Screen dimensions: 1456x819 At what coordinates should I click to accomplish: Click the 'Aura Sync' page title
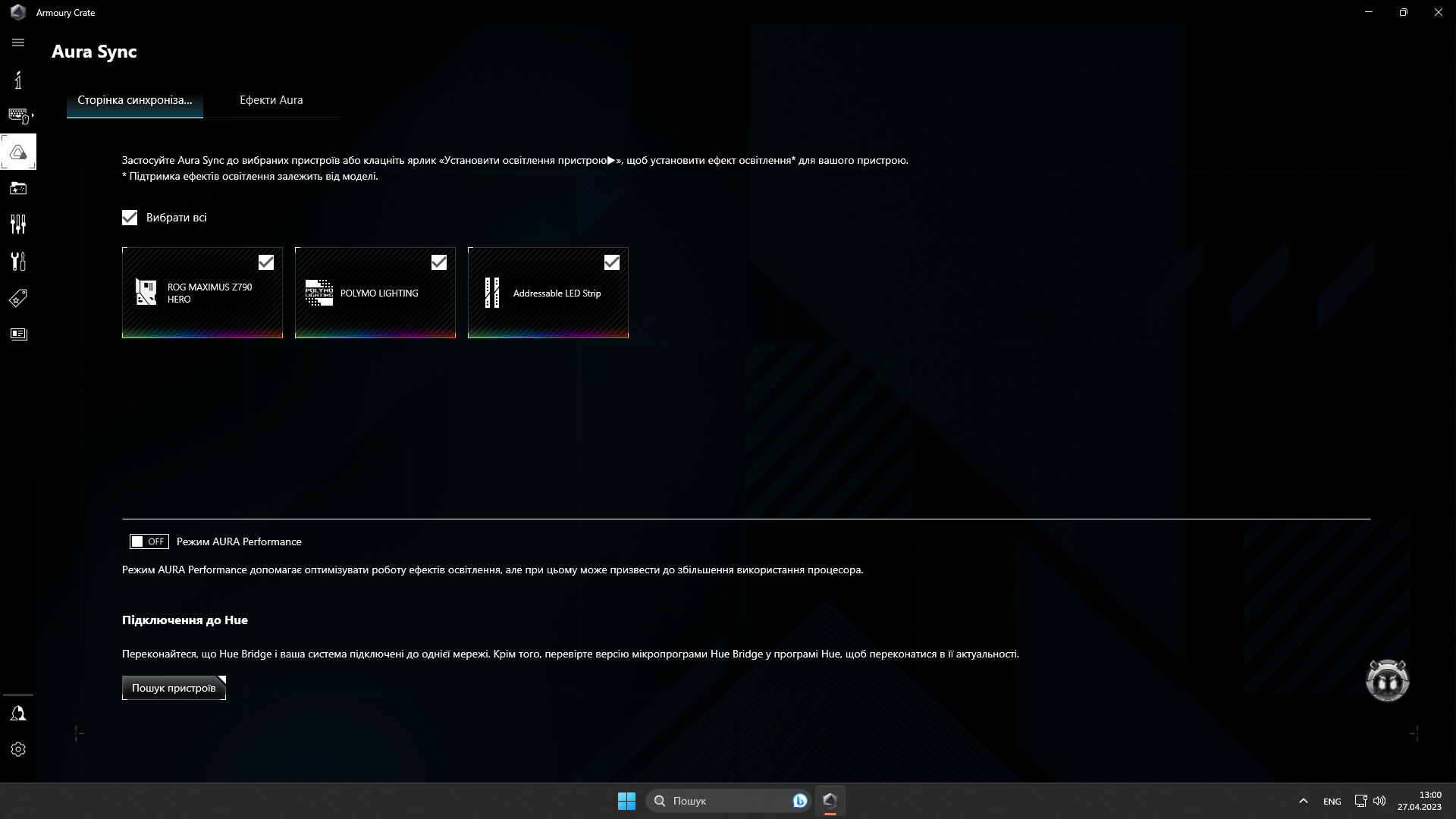(x=94, y=52)
